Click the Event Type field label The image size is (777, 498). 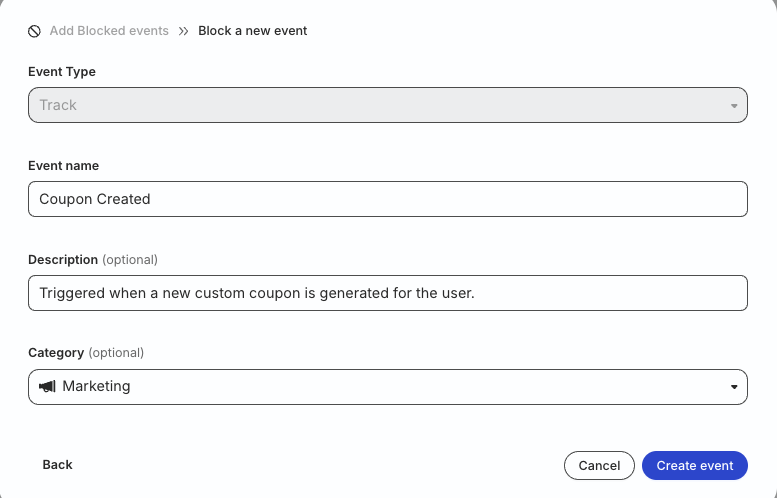click(x=62, y=71)
